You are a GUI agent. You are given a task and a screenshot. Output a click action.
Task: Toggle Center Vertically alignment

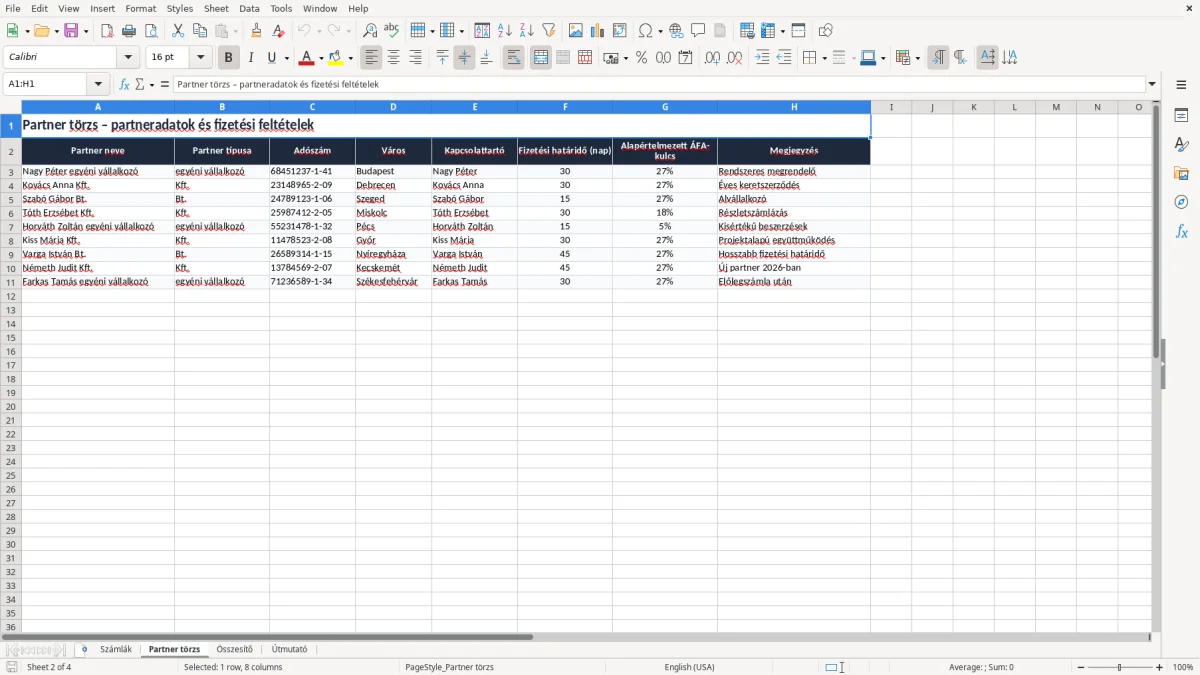point(464,58)
